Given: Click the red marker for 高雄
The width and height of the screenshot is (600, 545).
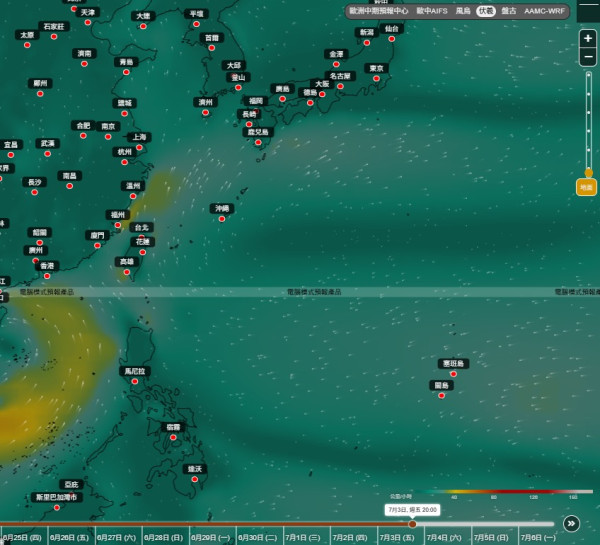Looking at the screenshot, I should (127, 272).
